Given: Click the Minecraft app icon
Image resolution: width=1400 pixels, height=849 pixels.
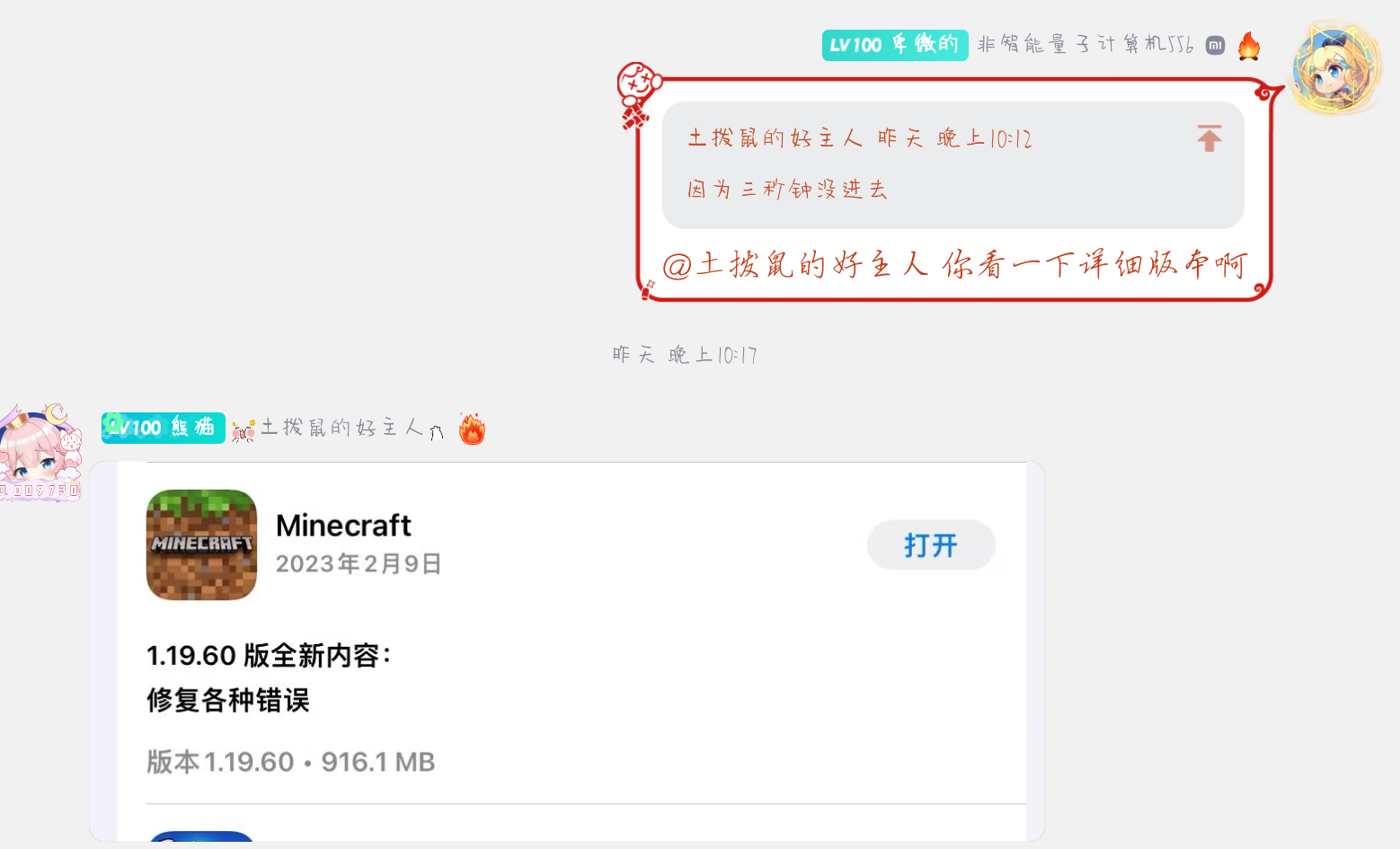Looking at the screenshot, I should pyautogui.click(x=201, y=544).
